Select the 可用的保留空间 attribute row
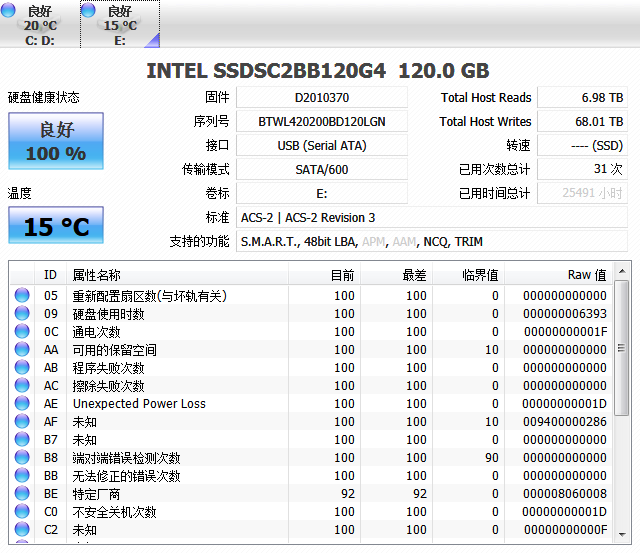The width and height of the screenshot is (640, 553). click(x=311, y=349)
